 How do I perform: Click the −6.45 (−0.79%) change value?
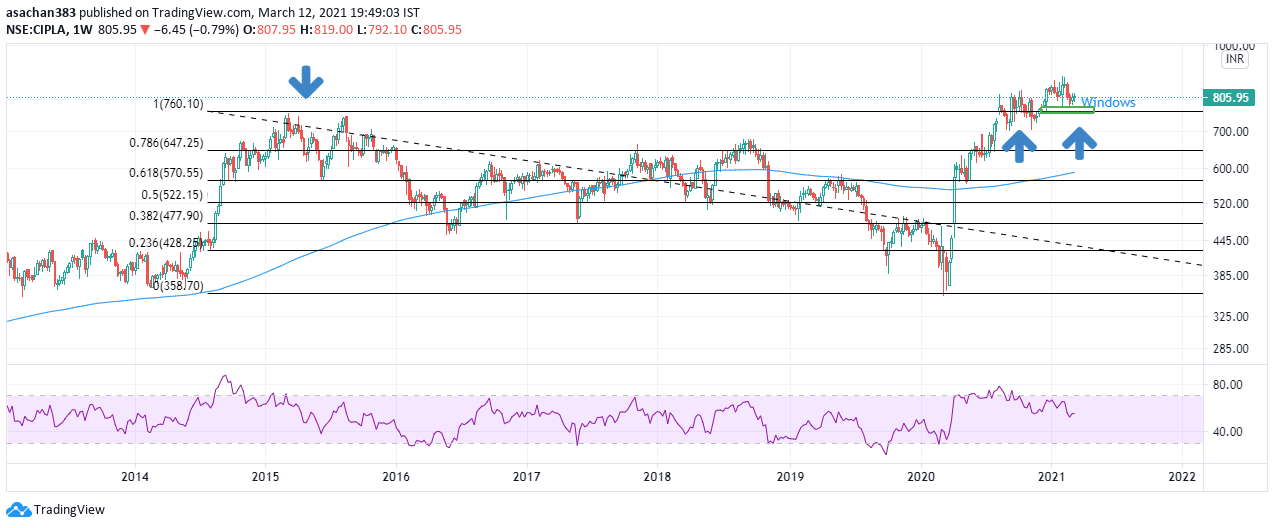[194, 30]
